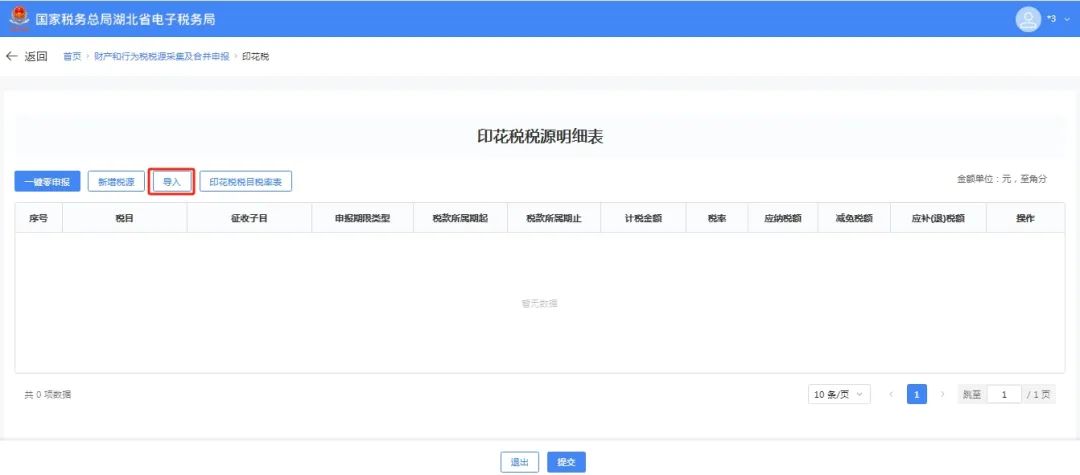Navigate to 财产和行为税税源采集及合并申报 breadcrumb
The width and height of the screenshot is (1080, 475).
tap(163, 56)
